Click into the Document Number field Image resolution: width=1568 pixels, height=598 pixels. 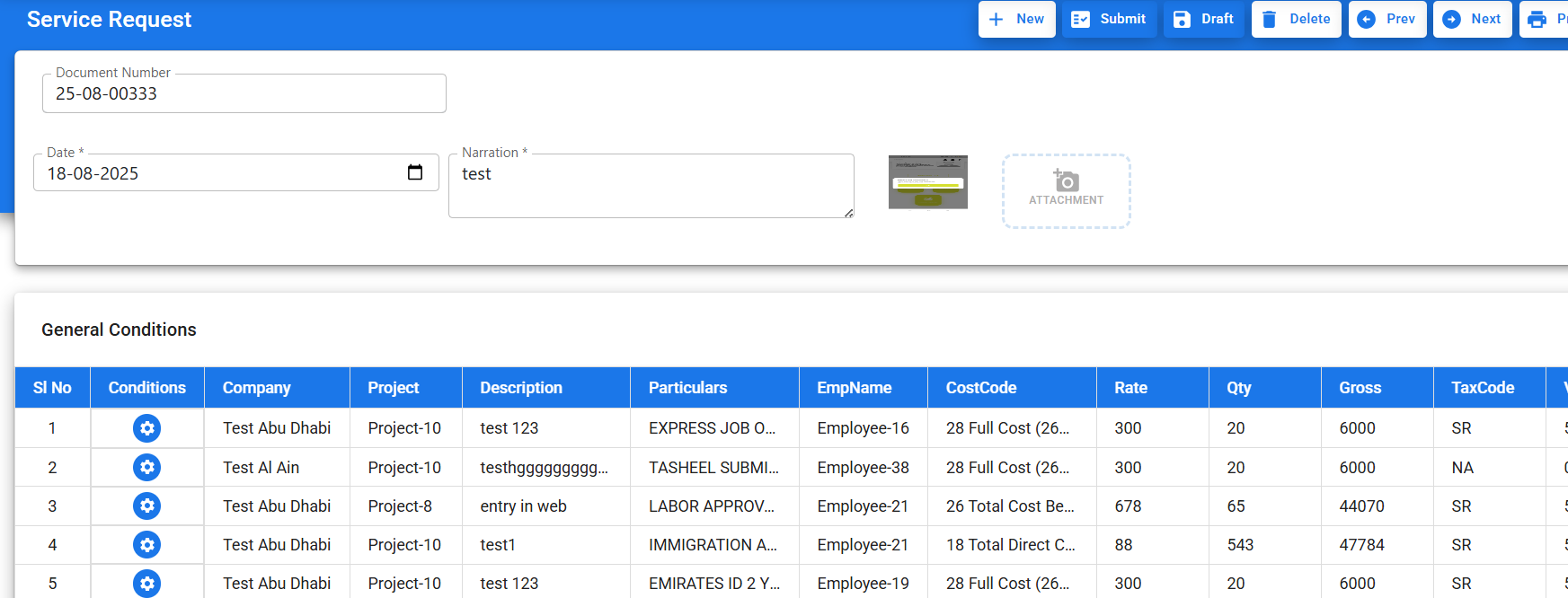tap(244, 93)
